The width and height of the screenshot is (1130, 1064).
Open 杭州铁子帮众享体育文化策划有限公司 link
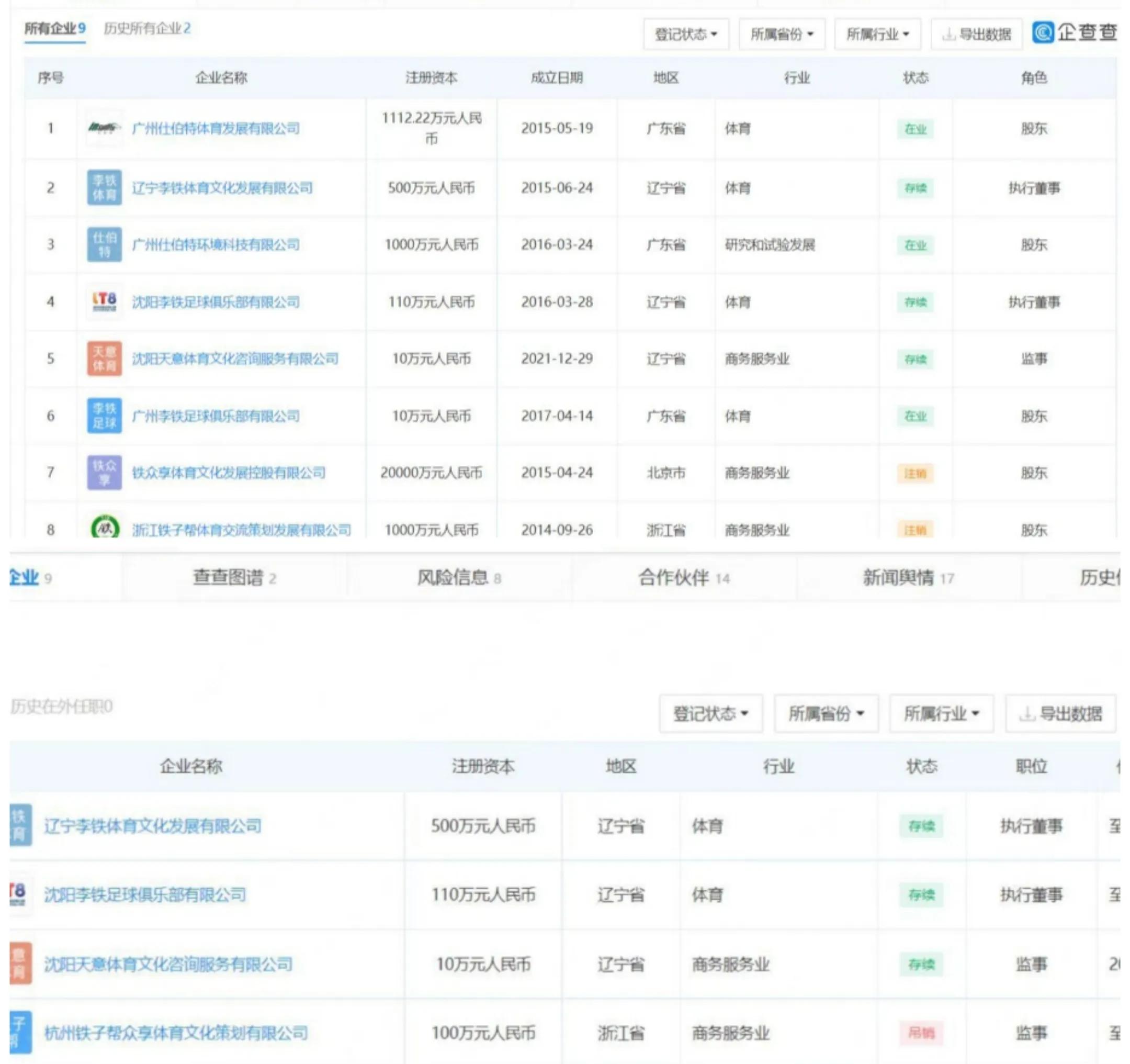click(x=176, y=1033)
